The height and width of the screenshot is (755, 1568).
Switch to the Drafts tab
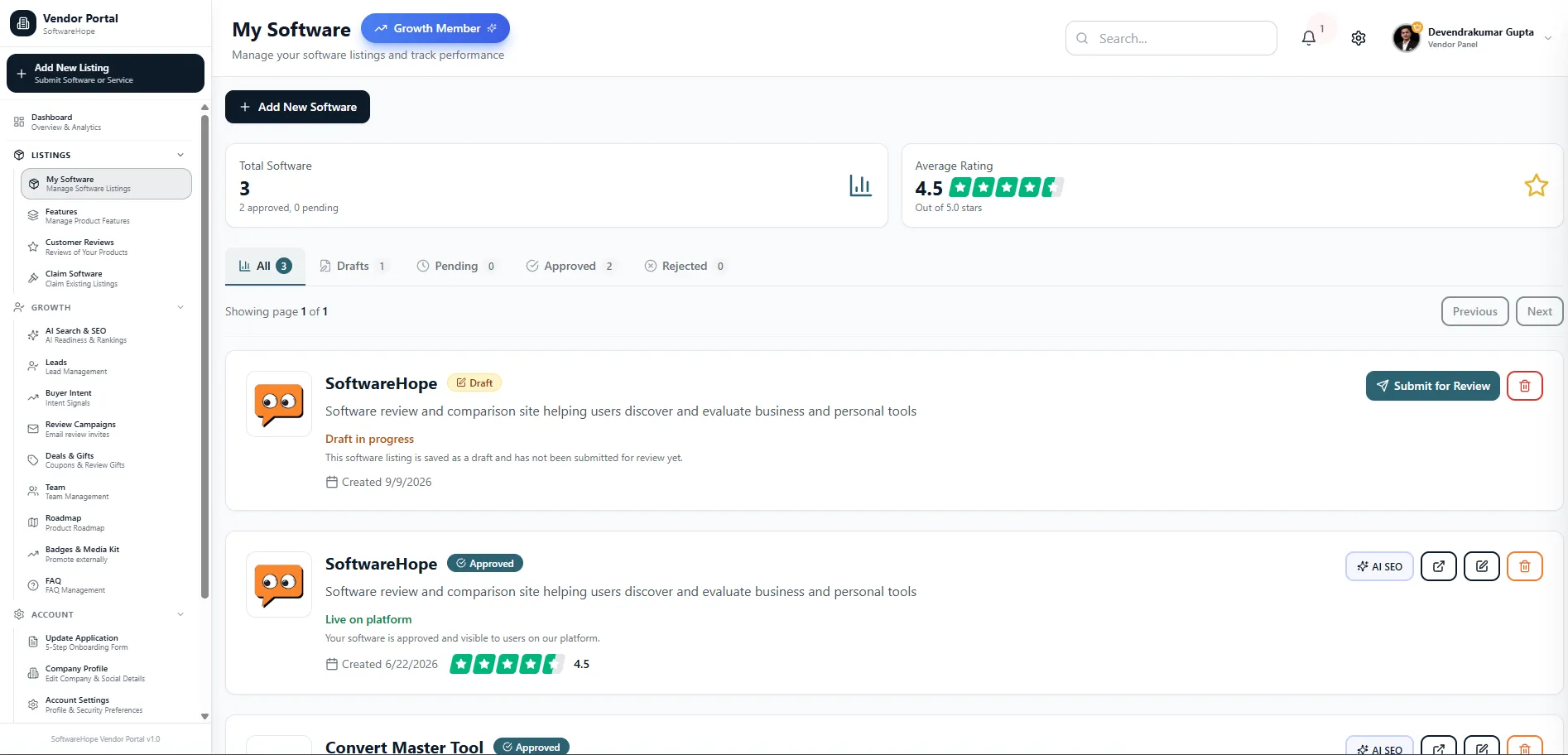[354, 267]
